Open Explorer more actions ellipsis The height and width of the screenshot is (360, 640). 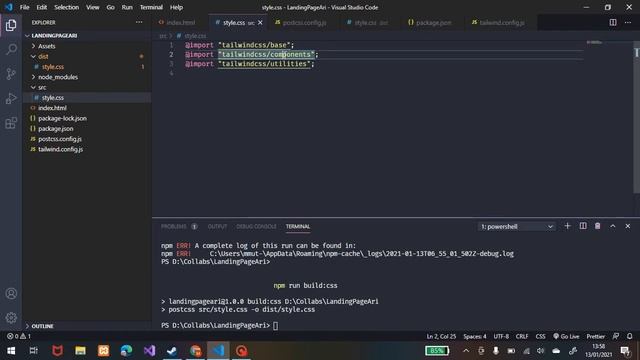click(139, 22)
